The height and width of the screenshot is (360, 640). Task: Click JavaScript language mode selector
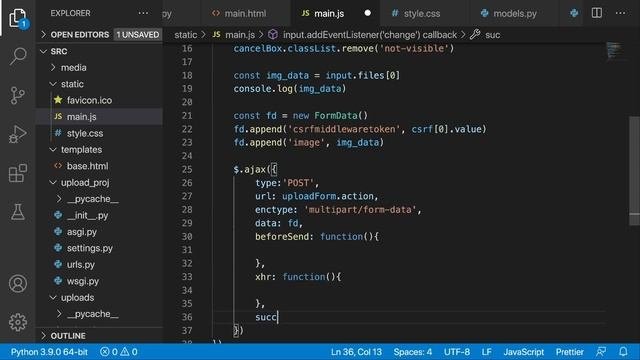(524, 352)
